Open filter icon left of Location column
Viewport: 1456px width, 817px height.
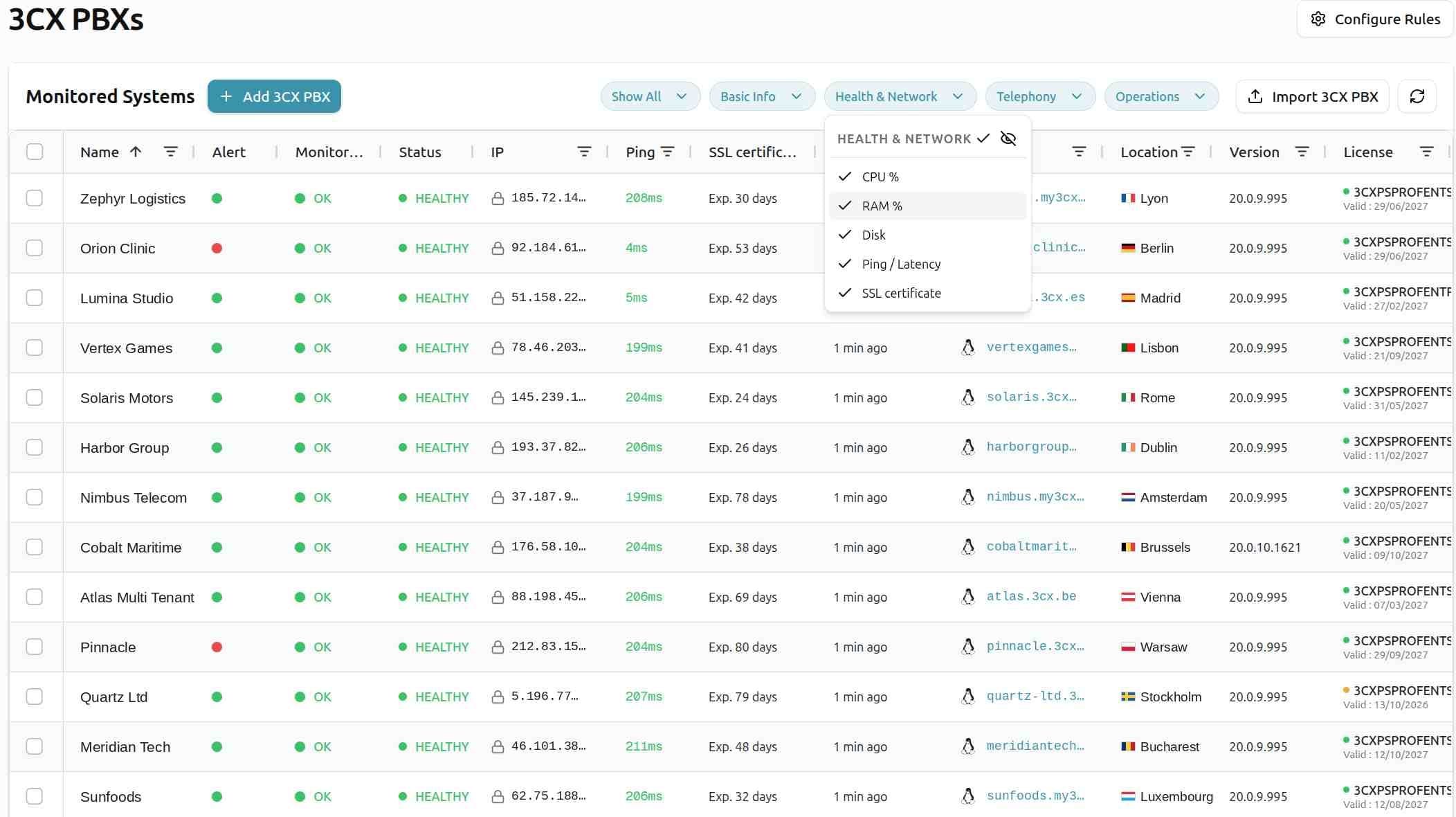click(x=1079, y=152)
